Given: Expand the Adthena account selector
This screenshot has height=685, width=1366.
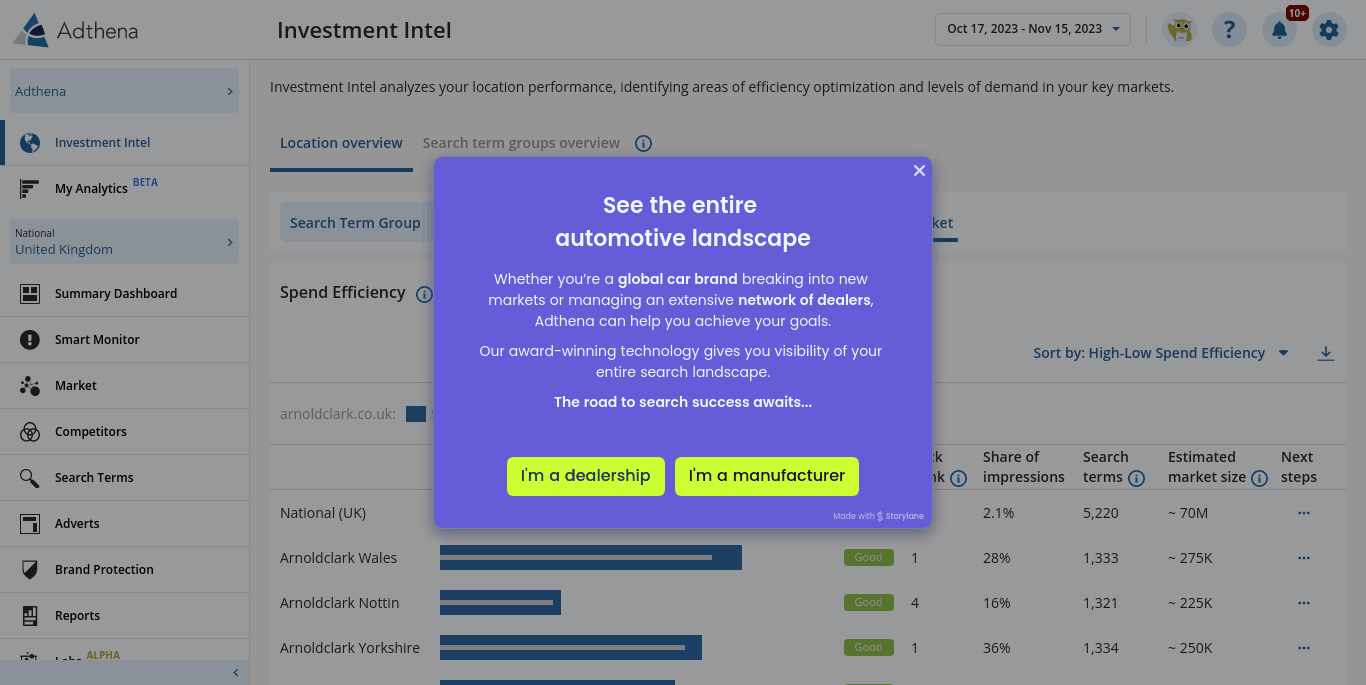Looking at the screenshot, I should [124, 91].
